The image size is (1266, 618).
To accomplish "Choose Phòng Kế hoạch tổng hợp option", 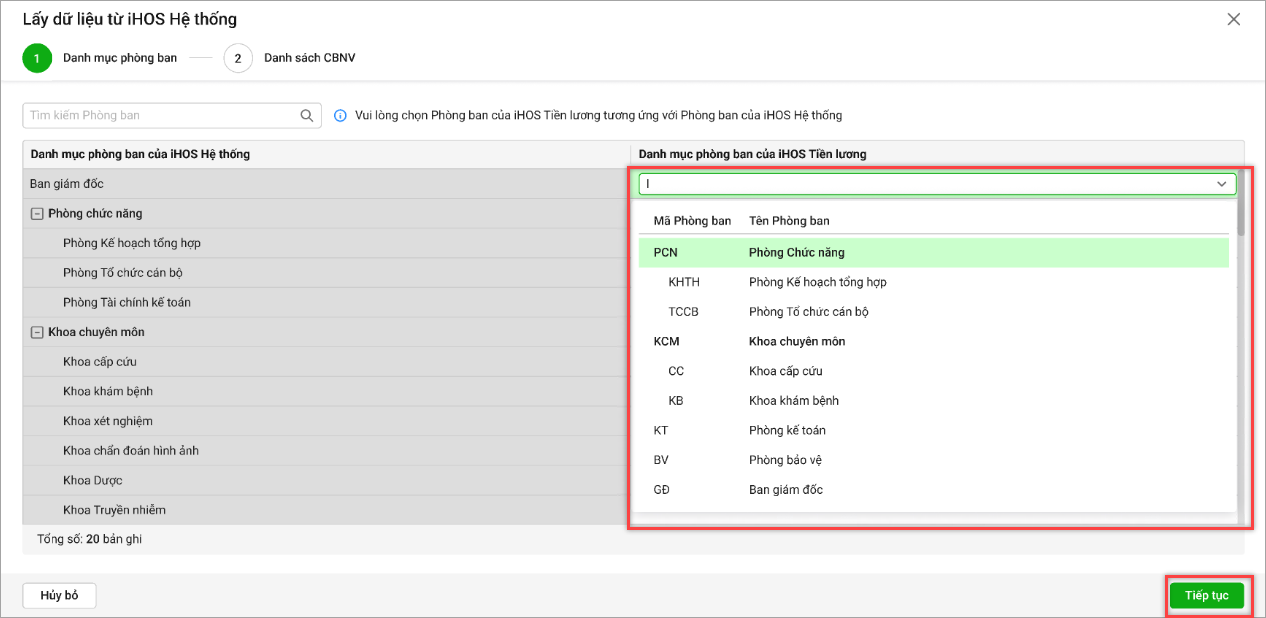I will (x=817, y=282).
